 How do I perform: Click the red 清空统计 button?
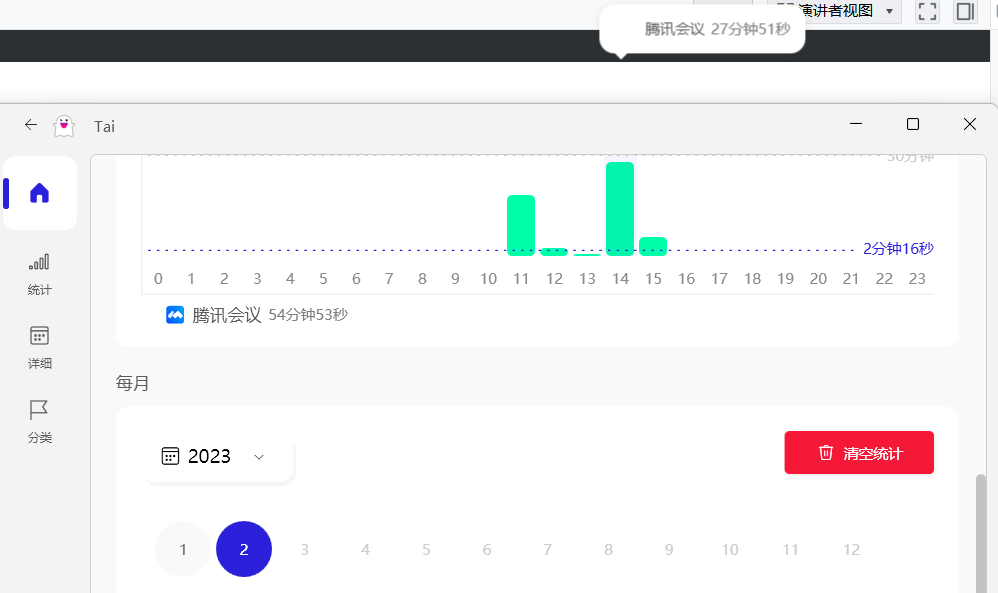click(x=859, y=452)
